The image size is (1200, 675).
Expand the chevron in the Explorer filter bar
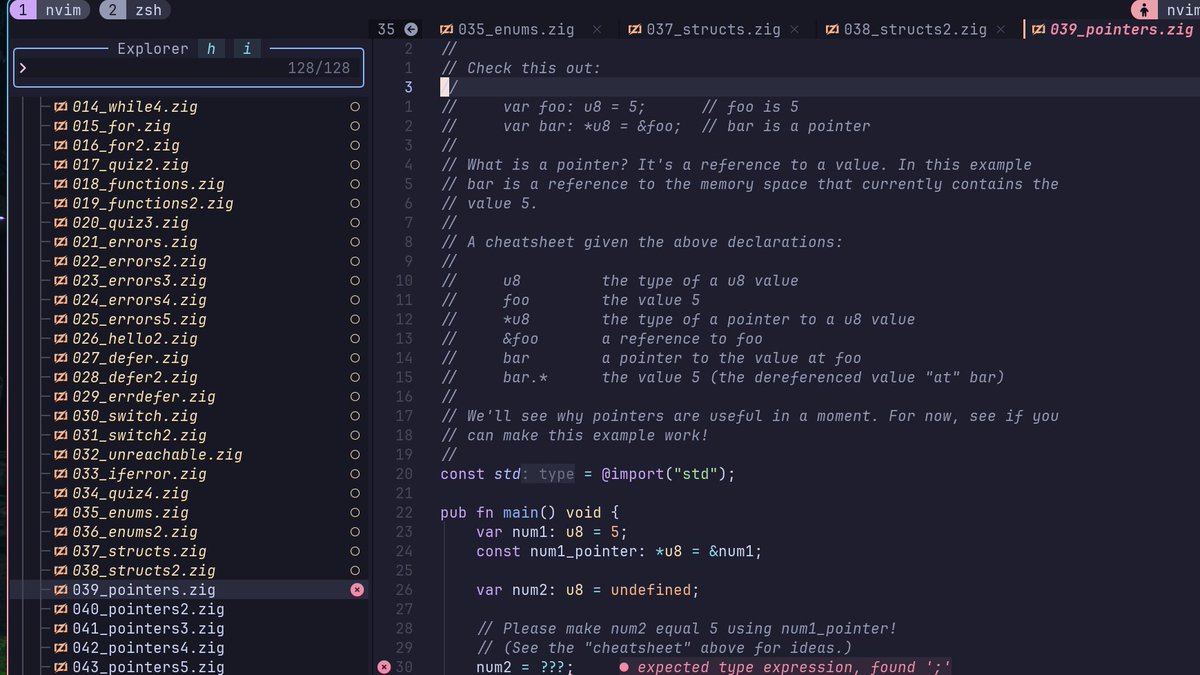pyautogui.click(x=20, y=69)
